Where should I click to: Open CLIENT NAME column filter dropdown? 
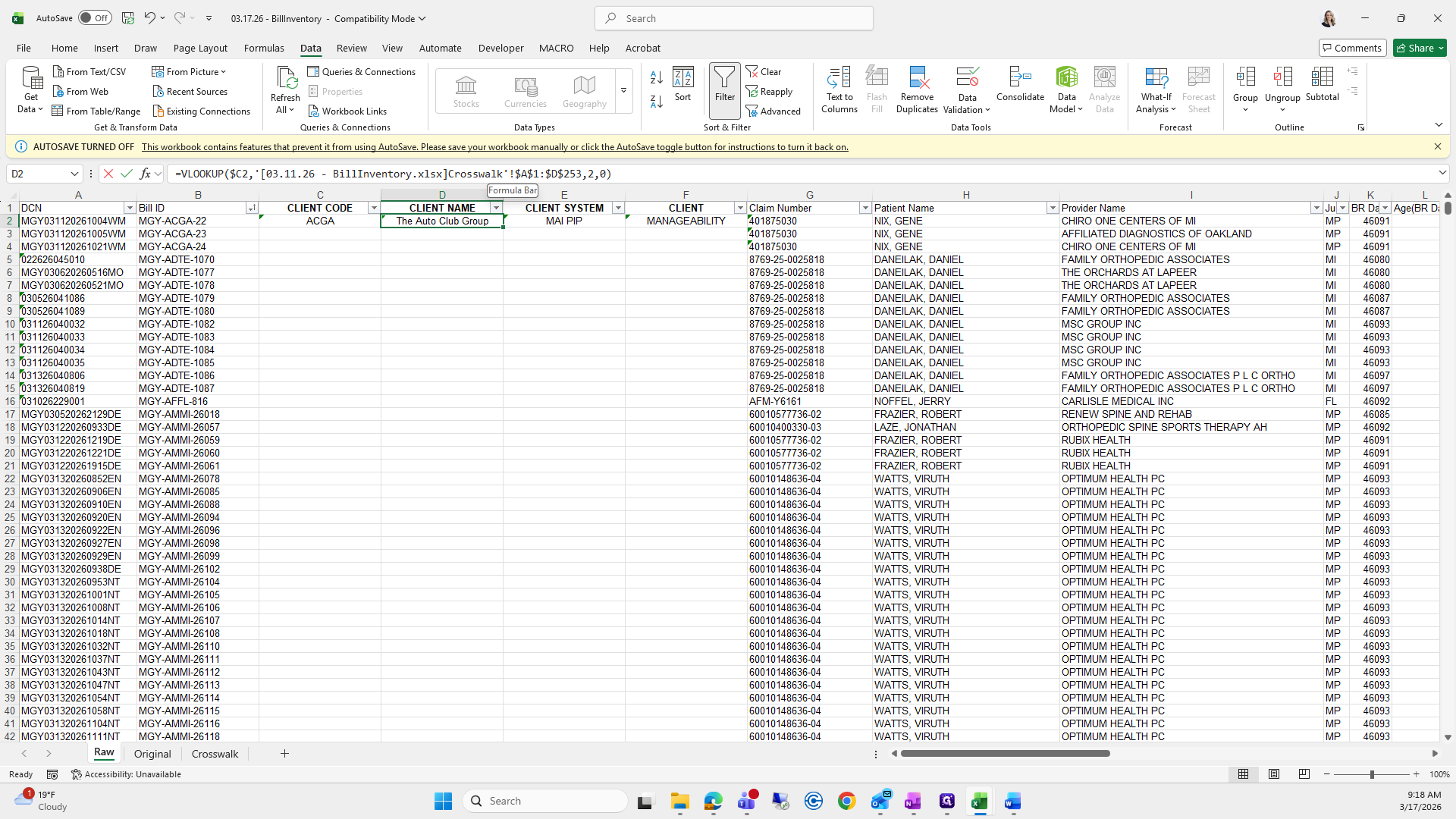click(x=496, y=208)
